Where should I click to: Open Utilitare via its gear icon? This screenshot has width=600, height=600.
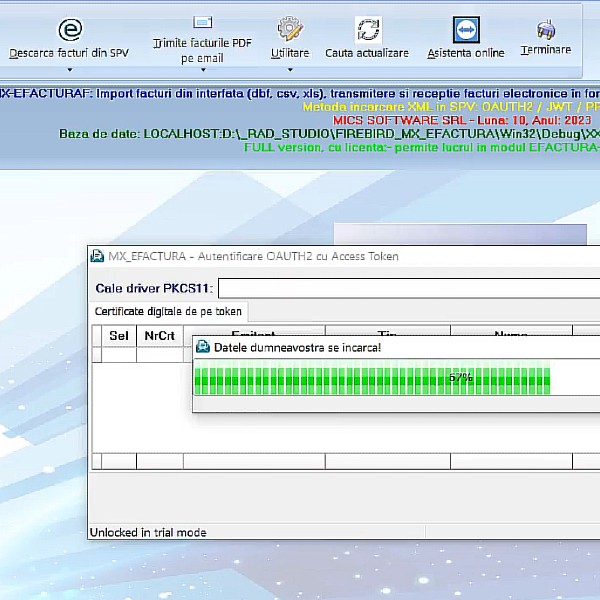click(290, 28)
